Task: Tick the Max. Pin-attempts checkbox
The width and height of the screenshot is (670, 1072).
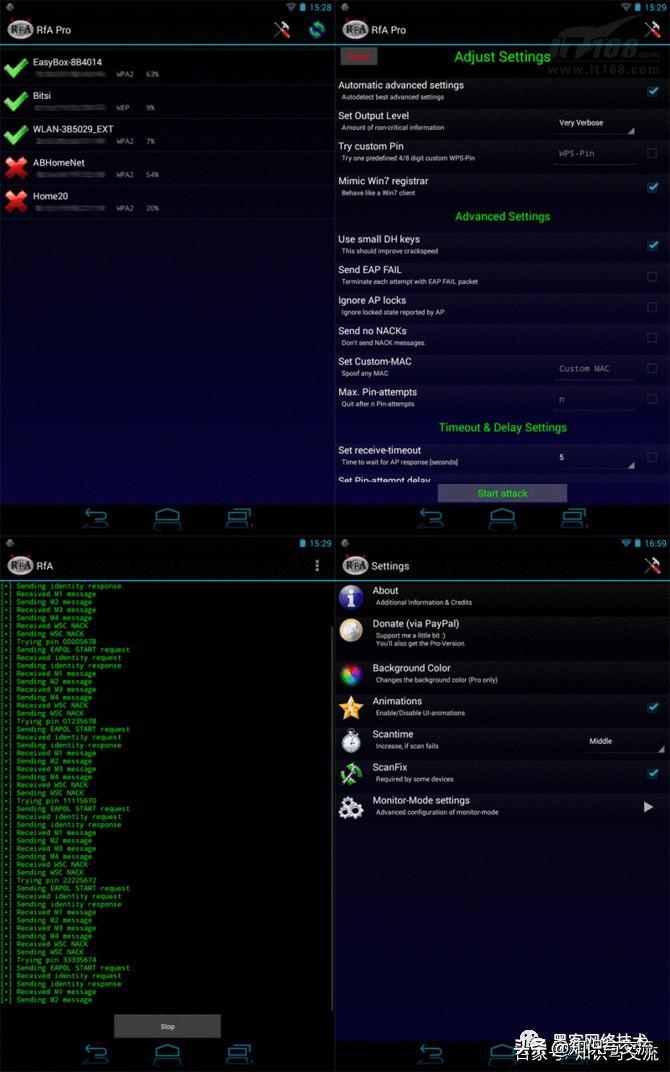Action: point(653,399)
